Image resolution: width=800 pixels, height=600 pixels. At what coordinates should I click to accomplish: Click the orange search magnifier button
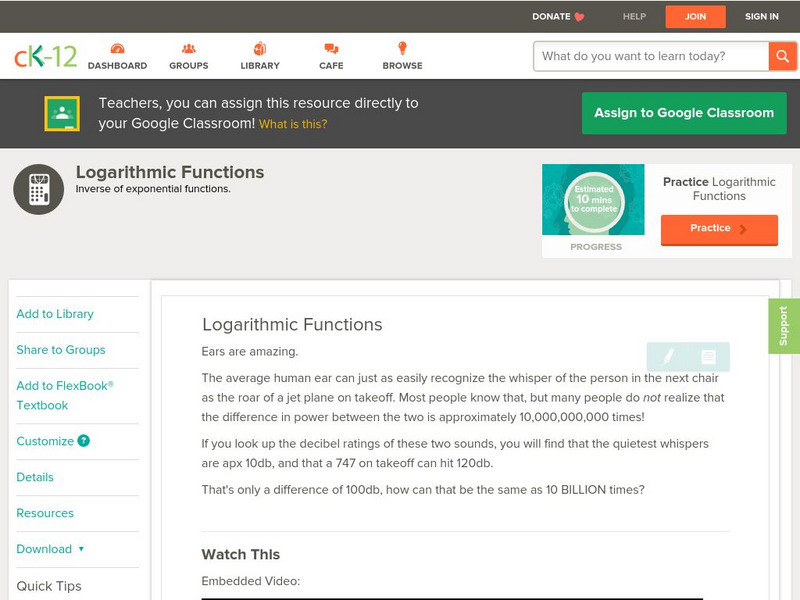(x=782, y=56)
